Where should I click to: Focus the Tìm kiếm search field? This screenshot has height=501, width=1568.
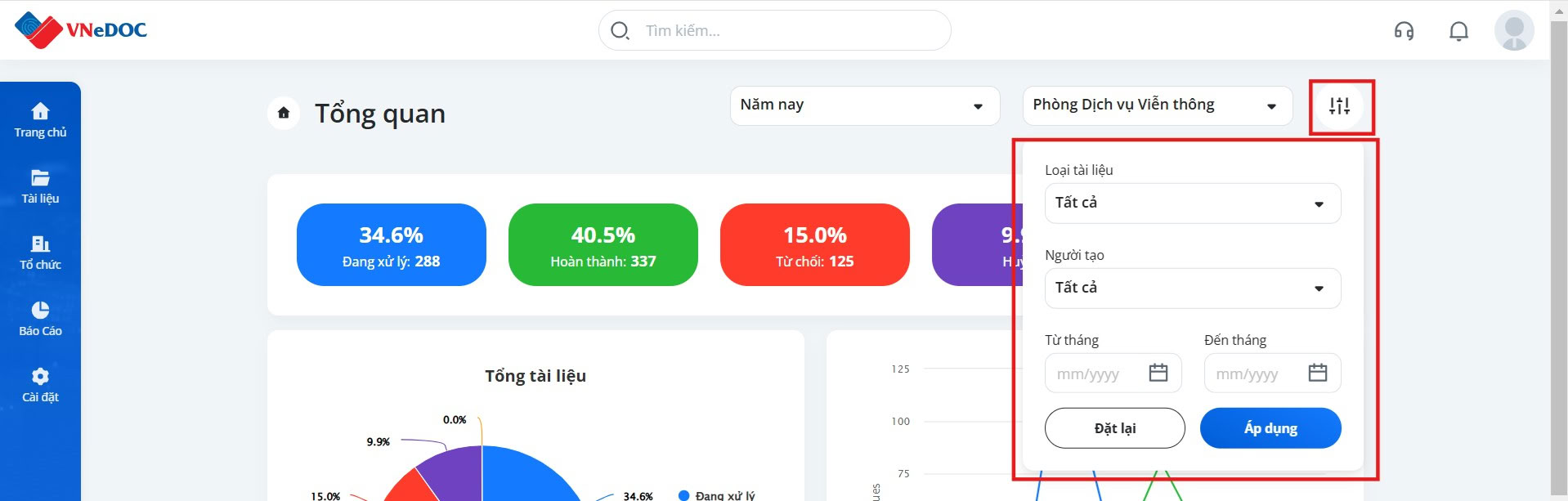click(775, 31)
